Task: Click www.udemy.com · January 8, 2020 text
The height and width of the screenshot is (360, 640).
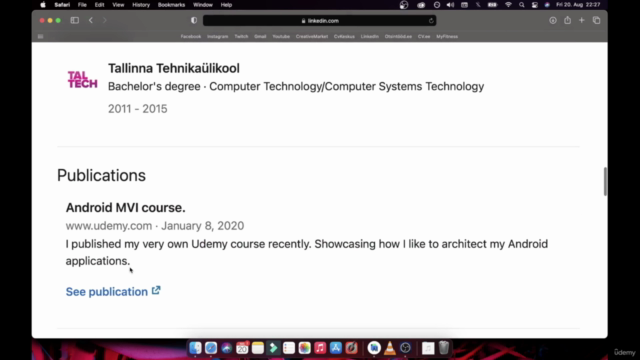Action: coord(155,226)
